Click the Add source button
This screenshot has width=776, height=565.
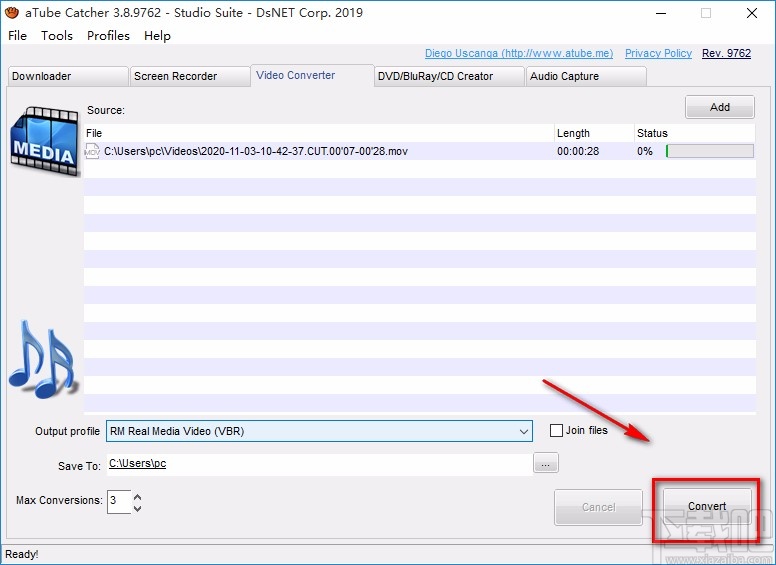[719, 107]
